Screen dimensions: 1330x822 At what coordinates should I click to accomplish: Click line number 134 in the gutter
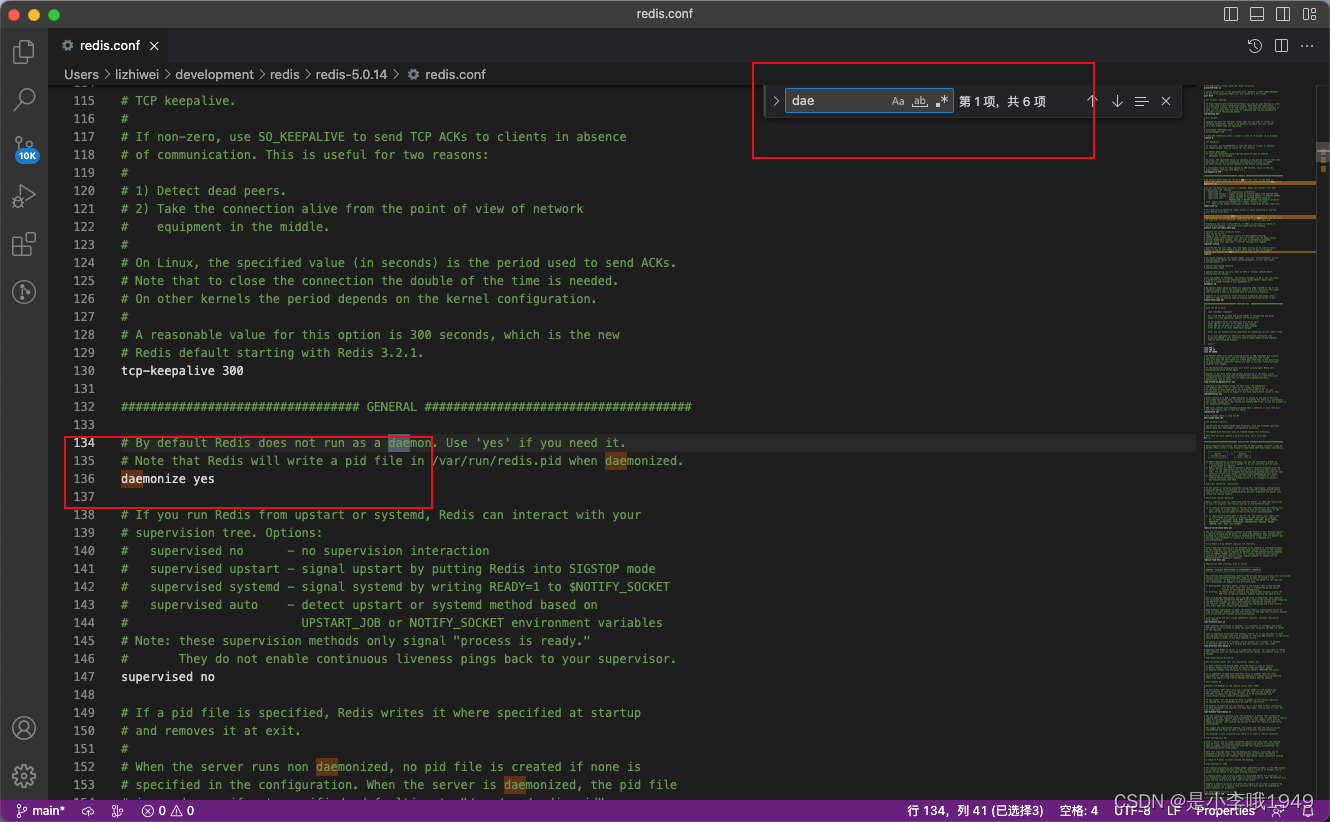click(85, 443)
